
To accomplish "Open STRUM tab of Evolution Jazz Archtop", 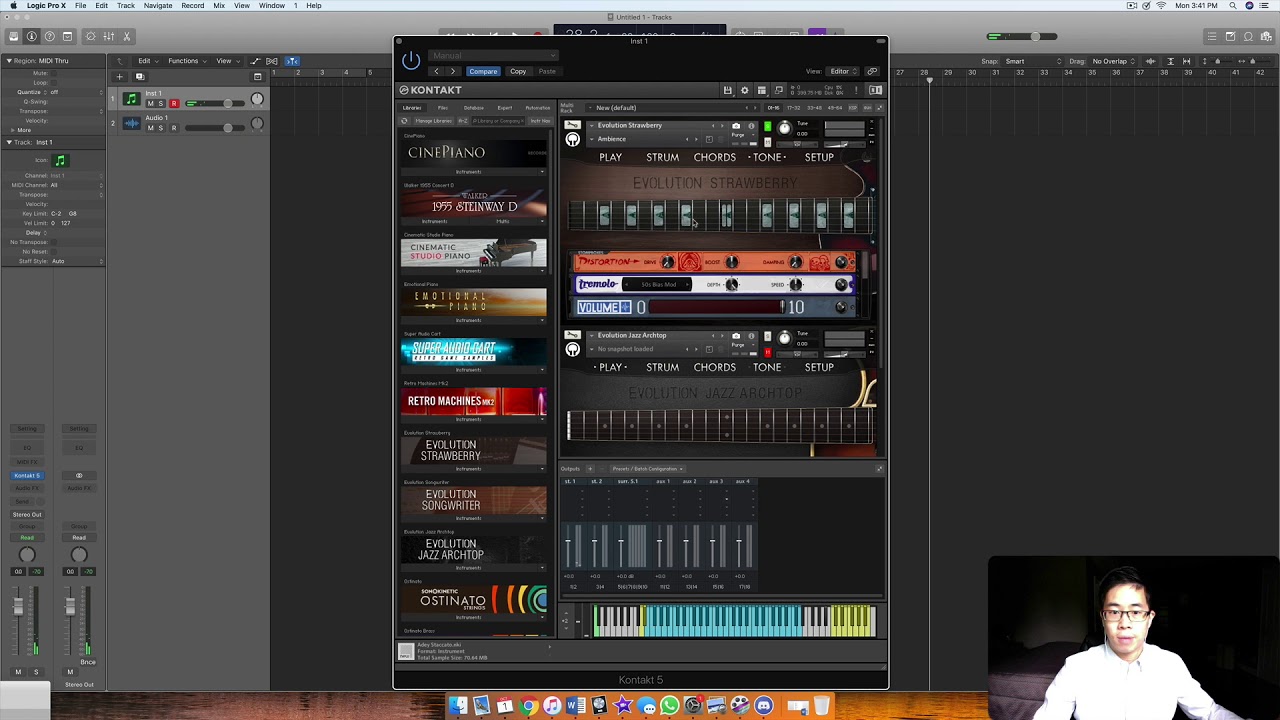I will 662,367.
